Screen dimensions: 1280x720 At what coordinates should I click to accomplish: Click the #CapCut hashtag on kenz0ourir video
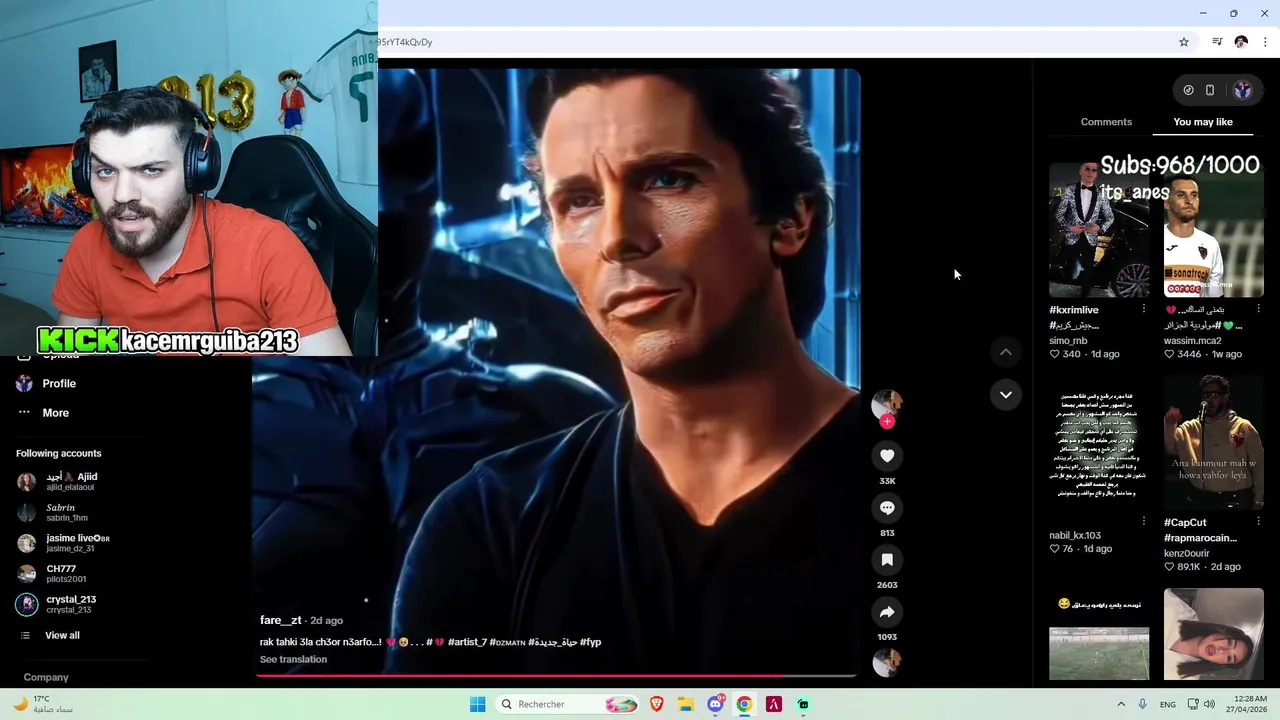[x=1185, y=523]
